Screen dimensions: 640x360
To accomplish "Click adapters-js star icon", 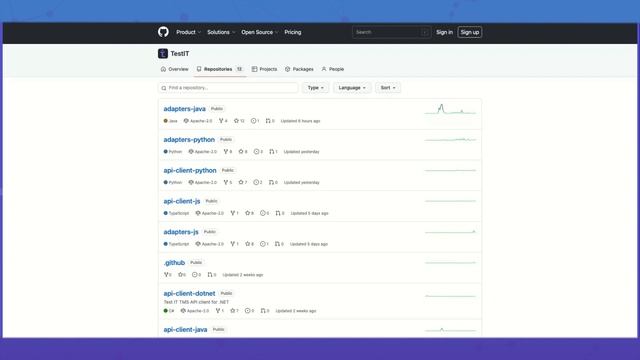I will (x=247, y=244).
